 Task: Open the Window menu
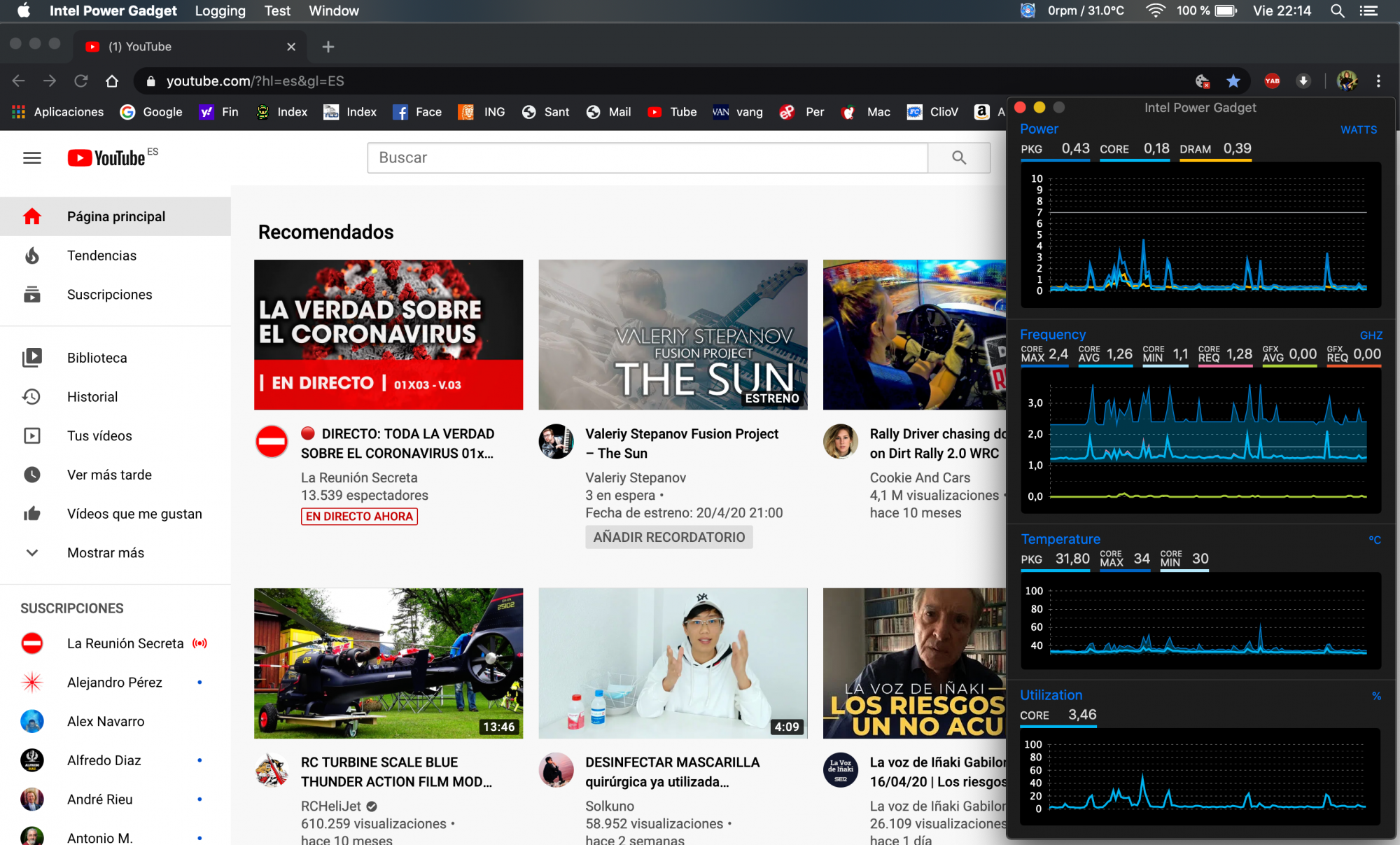(334, 11)
